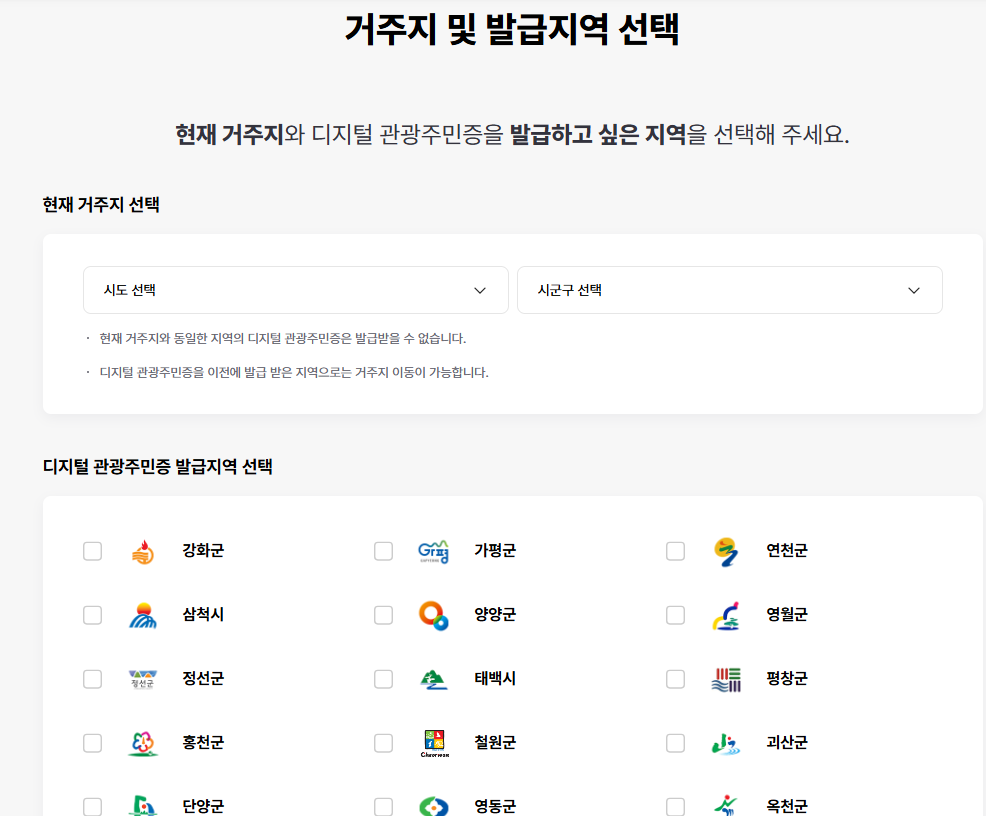Screen dimensions: 986x816
Task: Click the 강화군 emblem icon
Action: pos(143,552)
